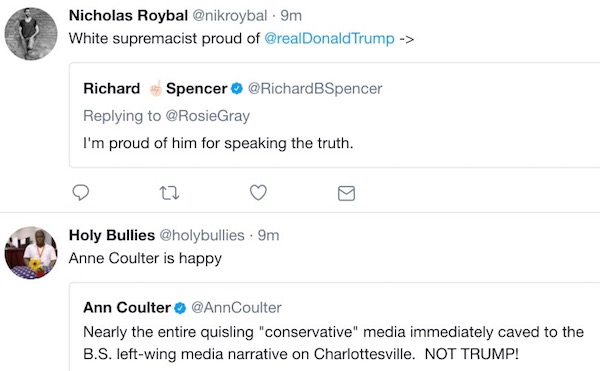
Task: Click the @realDonaldTrump mention link
Action: 329,39
